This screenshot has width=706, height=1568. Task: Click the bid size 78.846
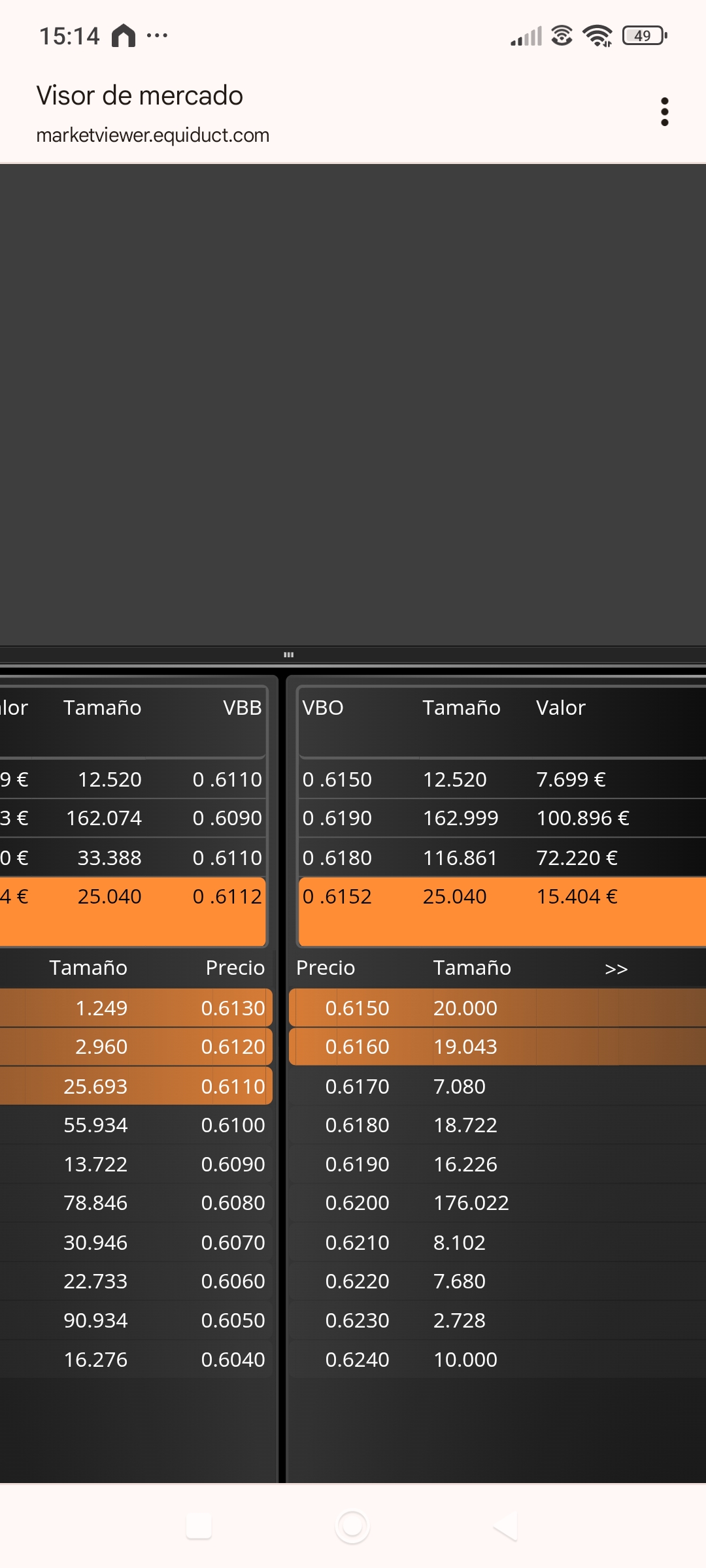[x=95, y=1203]
